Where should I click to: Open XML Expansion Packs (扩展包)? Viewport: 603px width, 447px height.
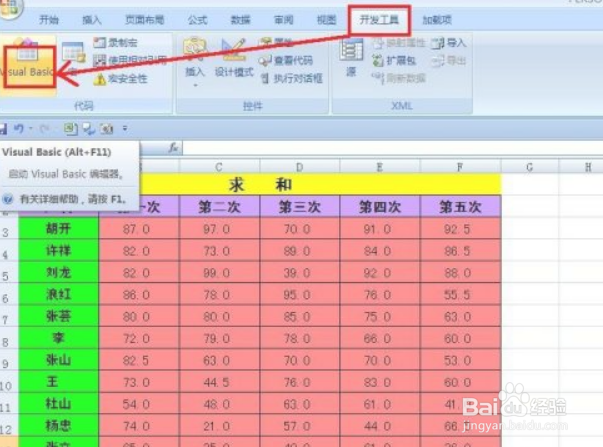[394, 61]
